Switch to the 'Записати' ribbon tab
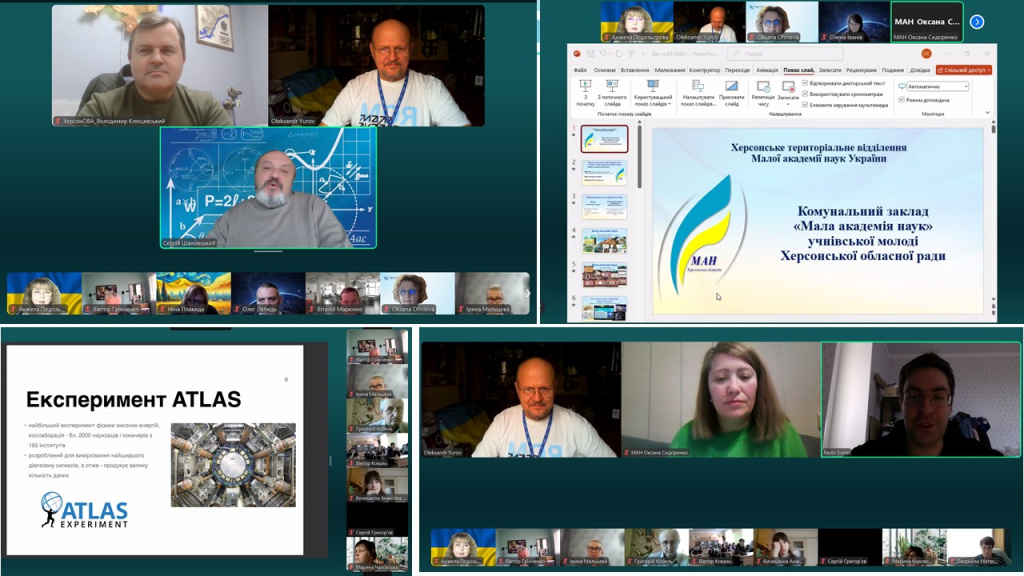 coord(830,70)
